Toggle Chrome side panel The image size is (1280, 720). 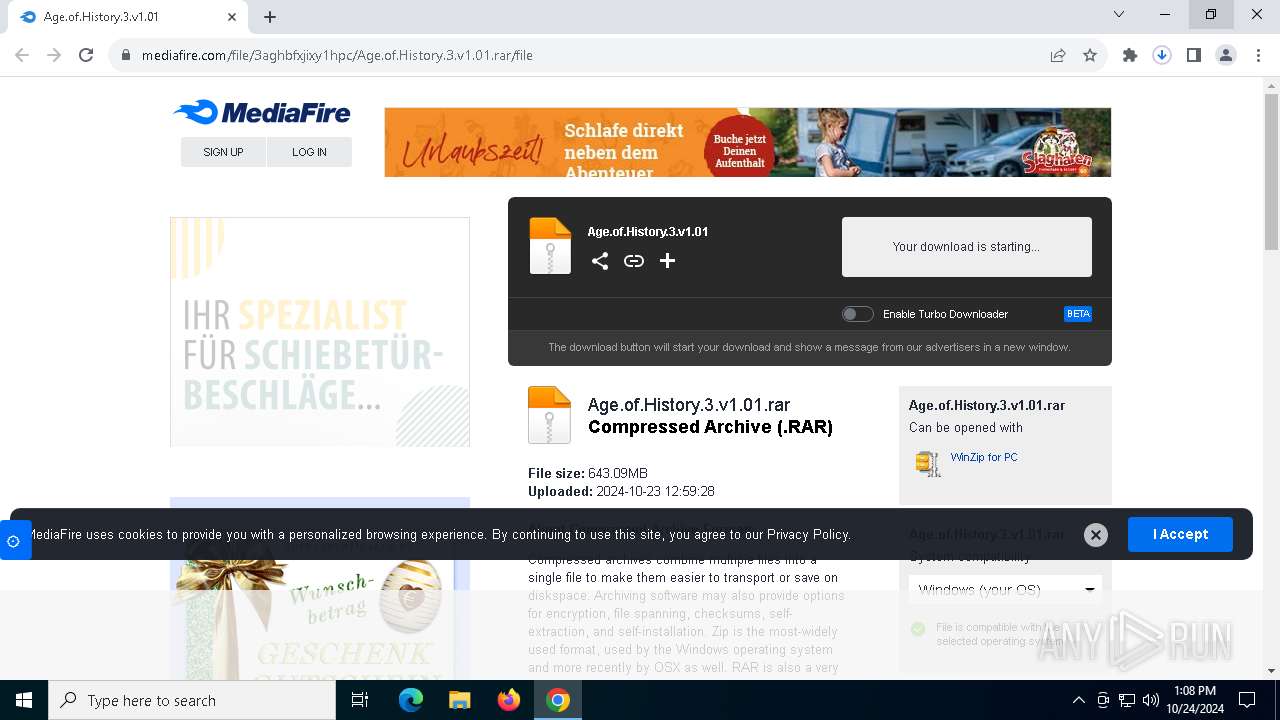pyautogui.click(x=1194, y=55)
